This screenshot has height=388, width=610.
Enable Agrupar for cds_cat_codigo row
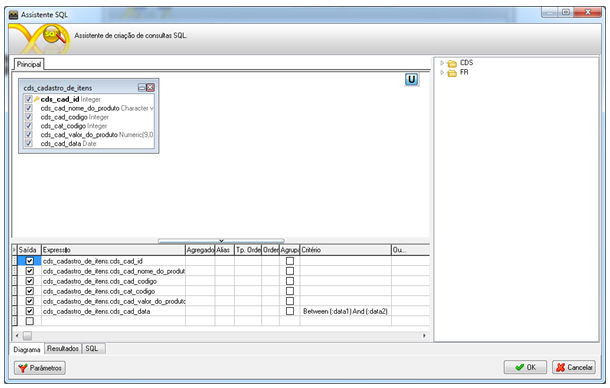click(x=290, y=291)
